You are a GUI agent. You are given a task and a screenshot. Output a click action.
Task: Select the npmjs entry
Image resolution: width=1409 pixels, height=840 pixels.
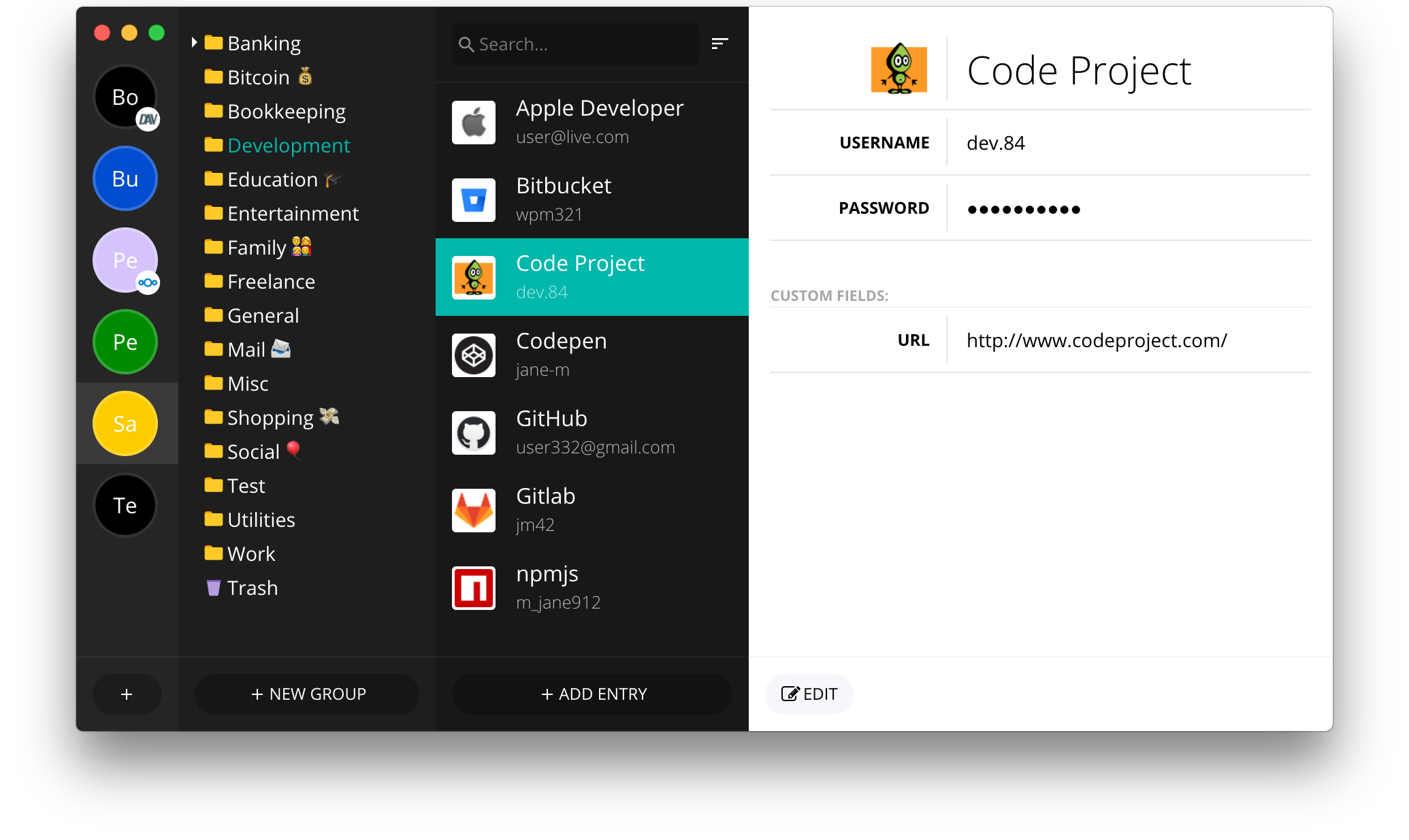click(x=592, y=587)
